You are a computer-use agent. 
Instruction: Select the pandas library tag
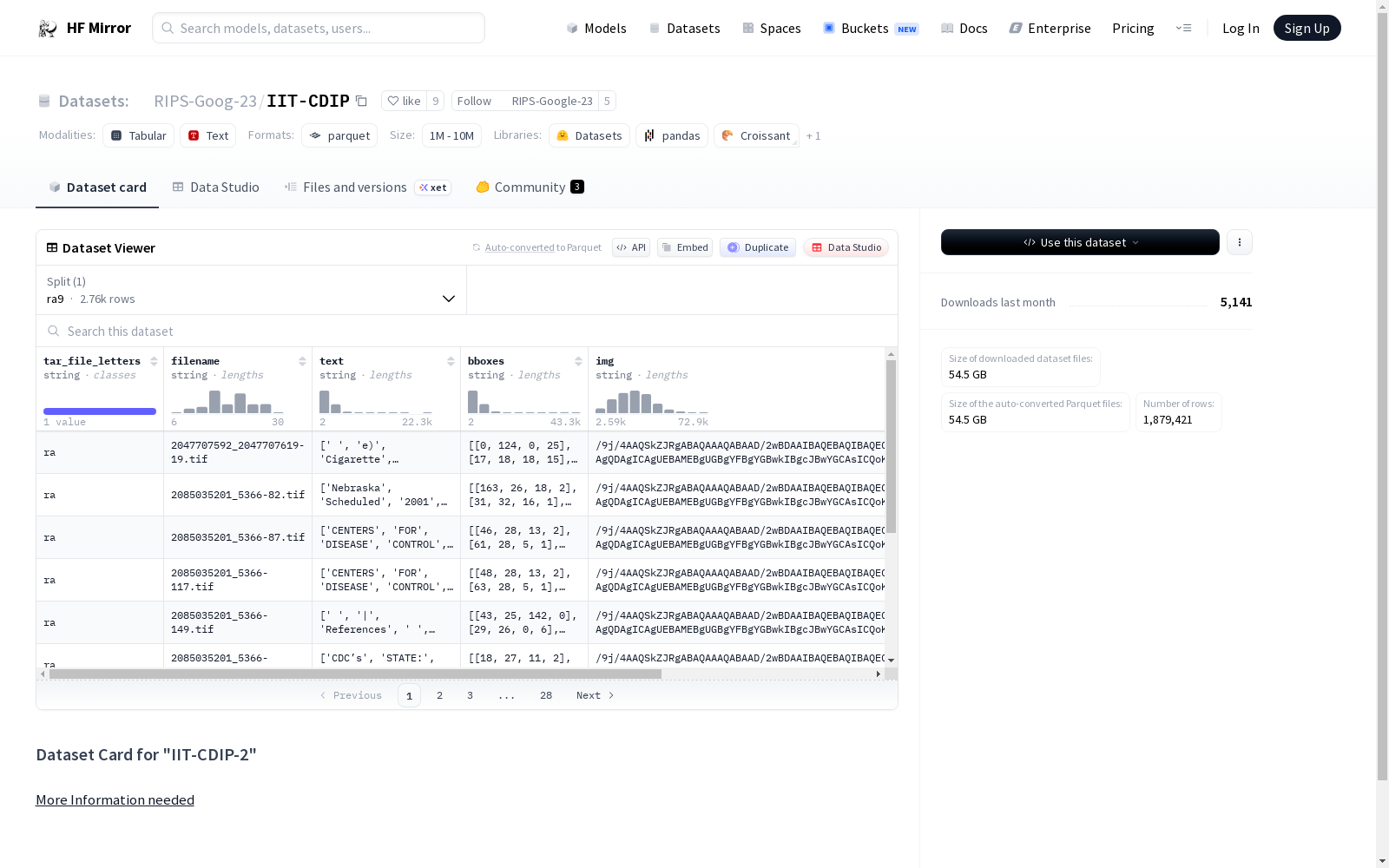pos(672,135)
